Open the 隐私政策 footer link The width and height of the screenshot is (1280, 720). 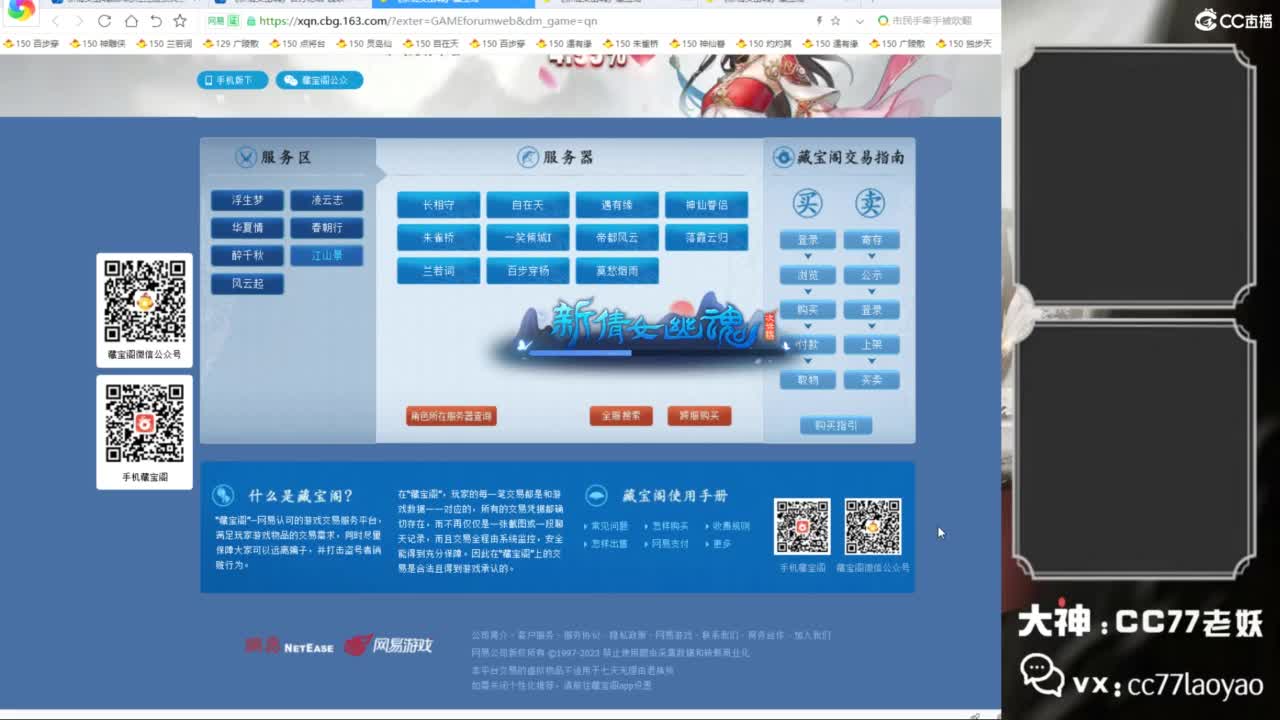coord(628,635)
